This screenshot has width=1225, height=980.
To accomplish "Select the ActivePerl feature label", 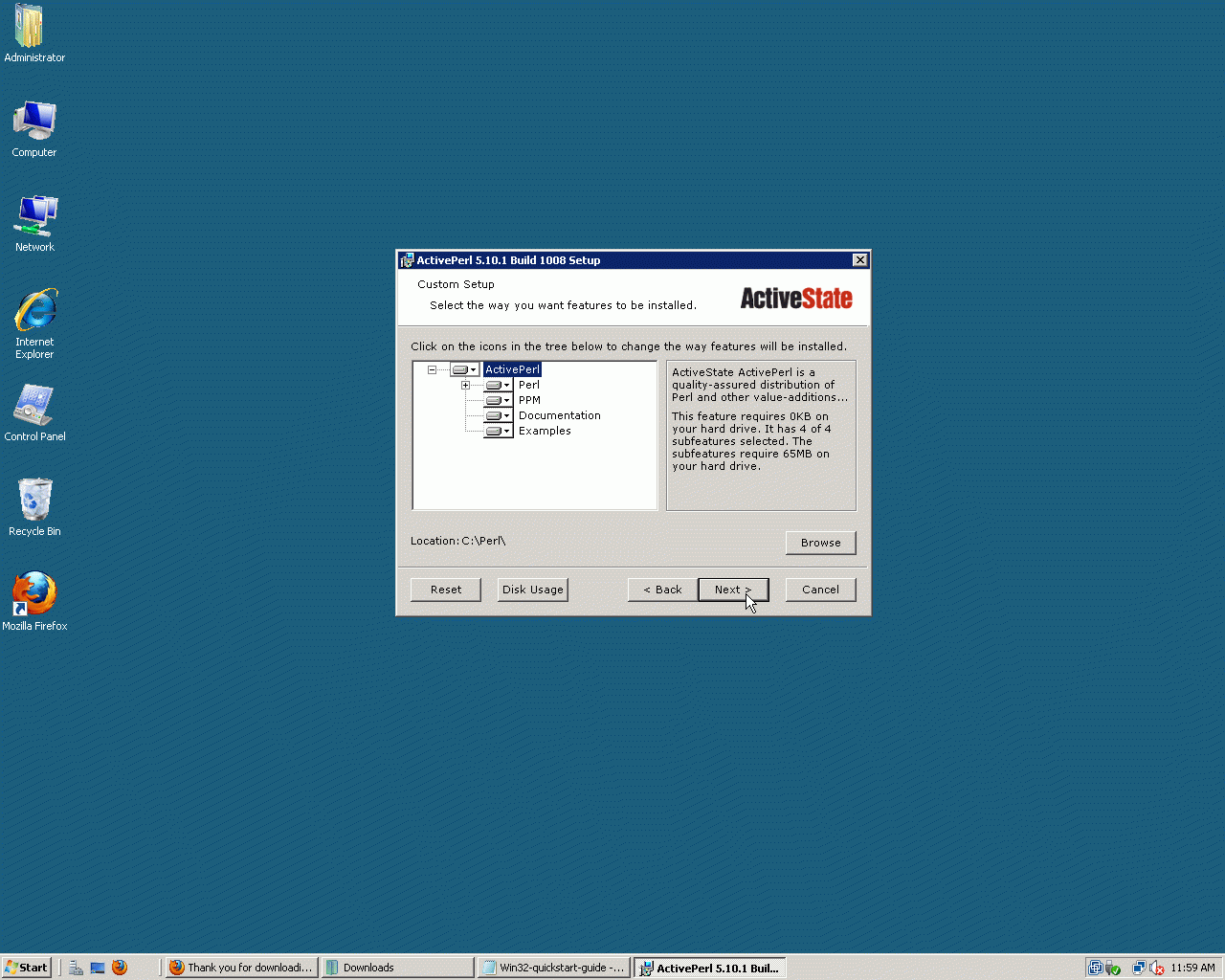I will coord(512,369).
